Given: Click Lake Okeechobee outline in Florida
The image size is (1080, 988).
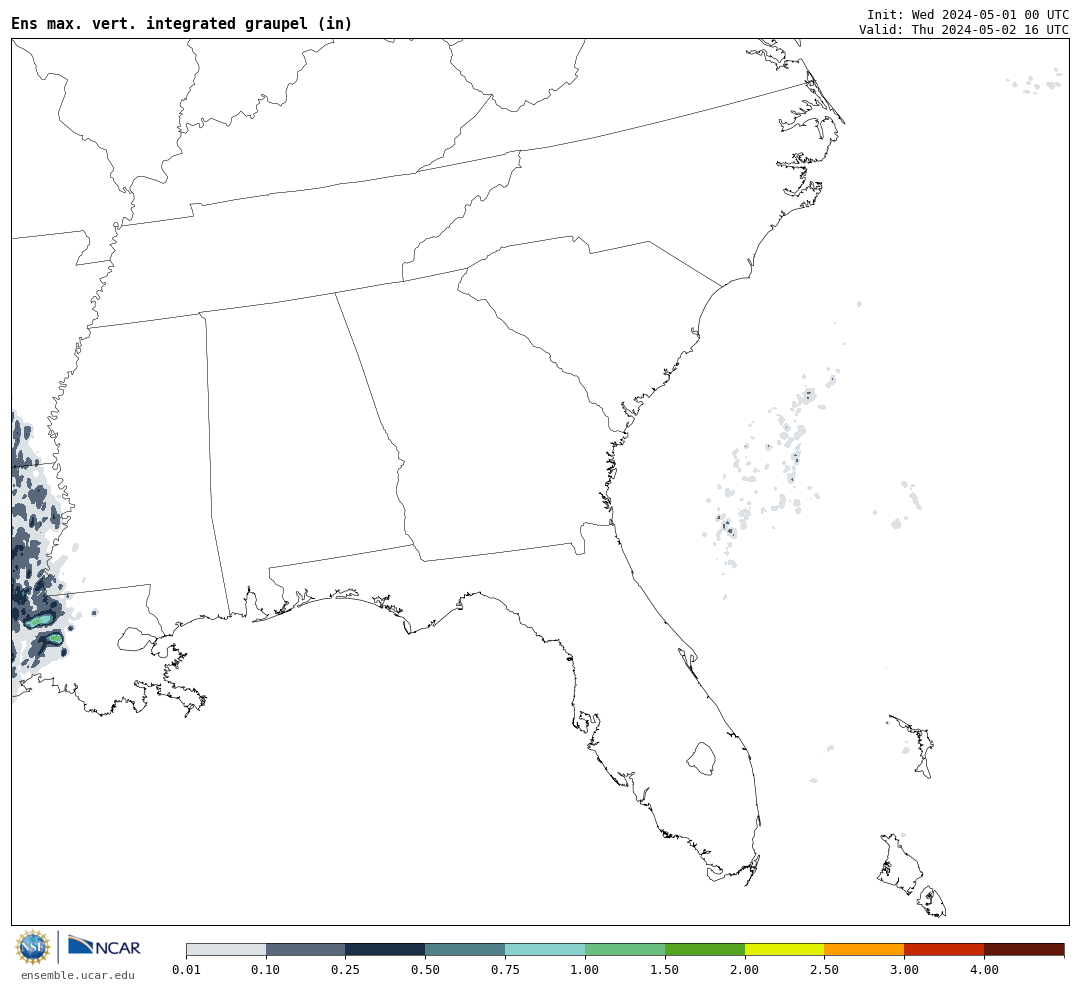Looking at the screenshot, I should click(701, 759).
